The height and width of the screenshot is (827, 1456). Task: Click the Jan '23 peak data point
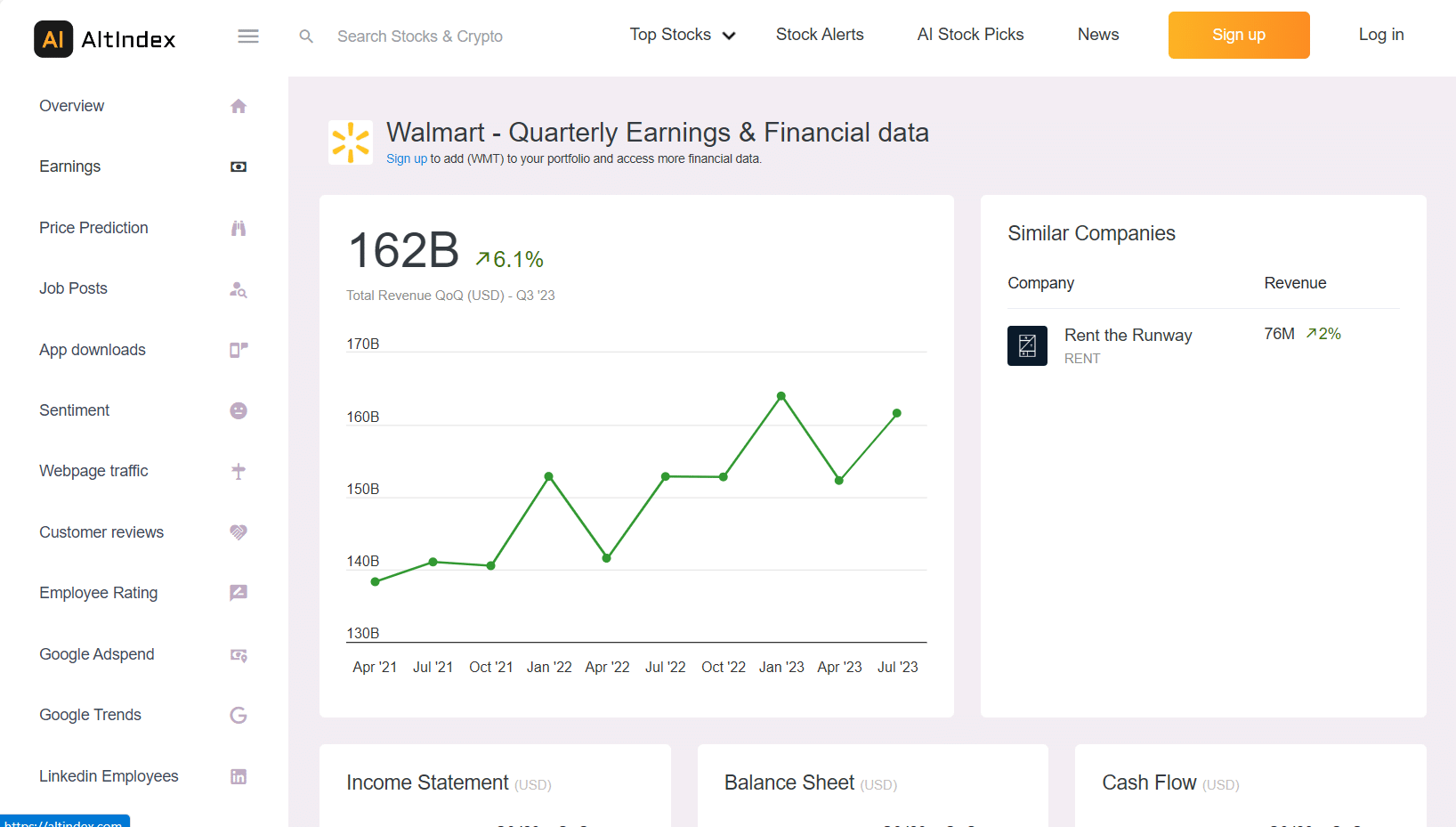pos(781,396)
